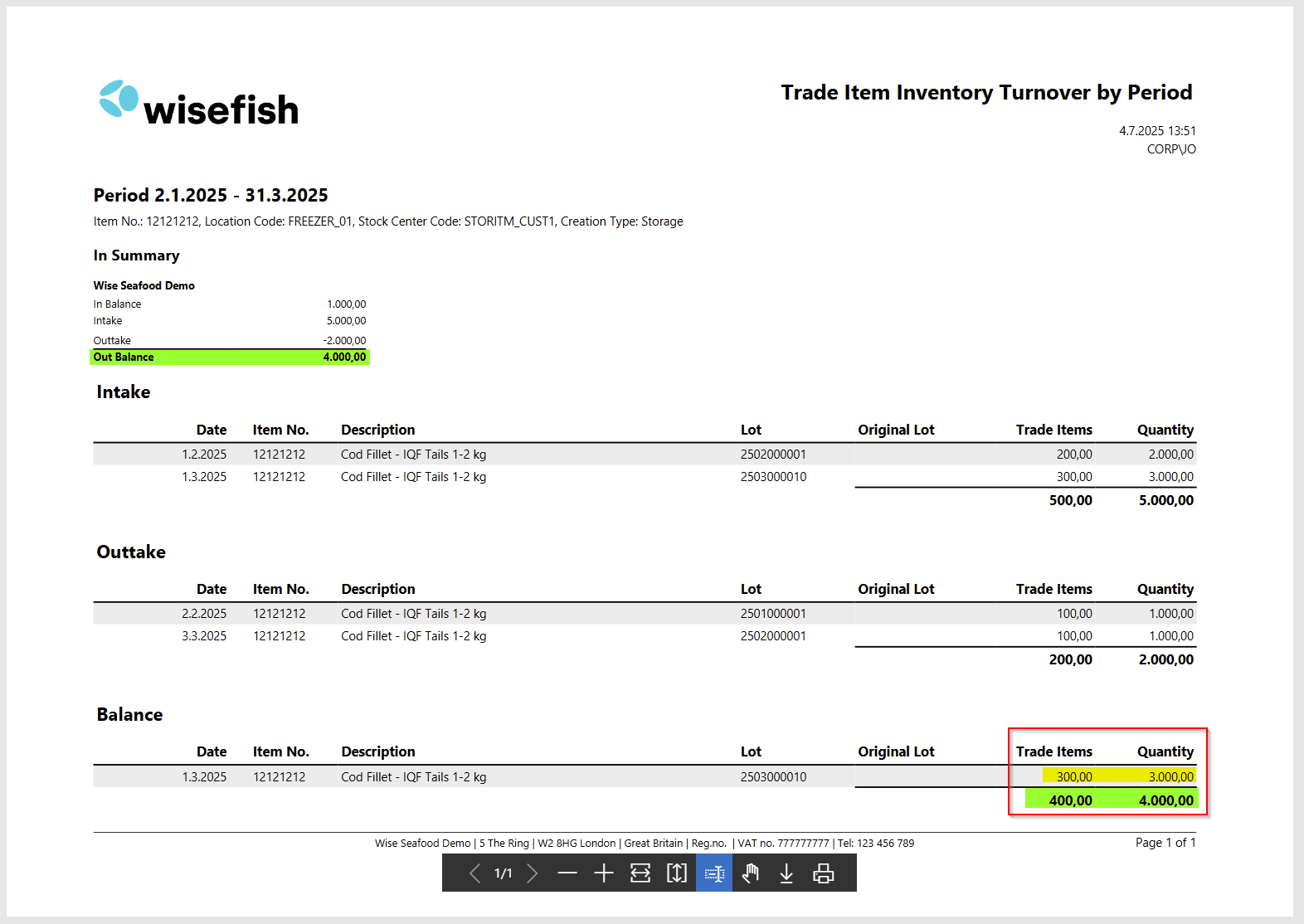The height and width of the screenshot is (924, 1304).
Task: Go to the previous page arrow
Action: pos(474,873)
